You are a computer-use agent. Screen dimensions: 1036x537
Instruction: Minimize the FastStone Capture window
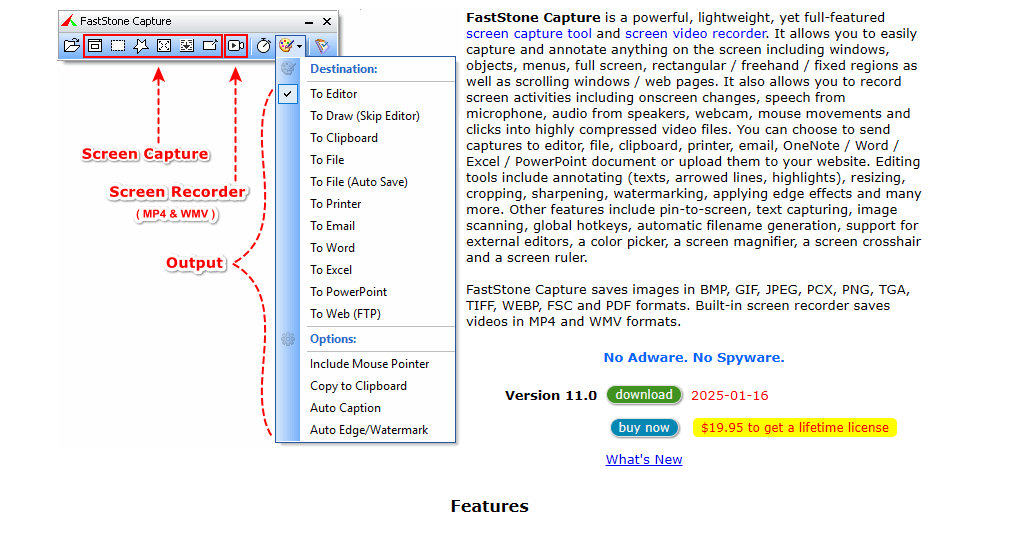[x=309, y=22]
